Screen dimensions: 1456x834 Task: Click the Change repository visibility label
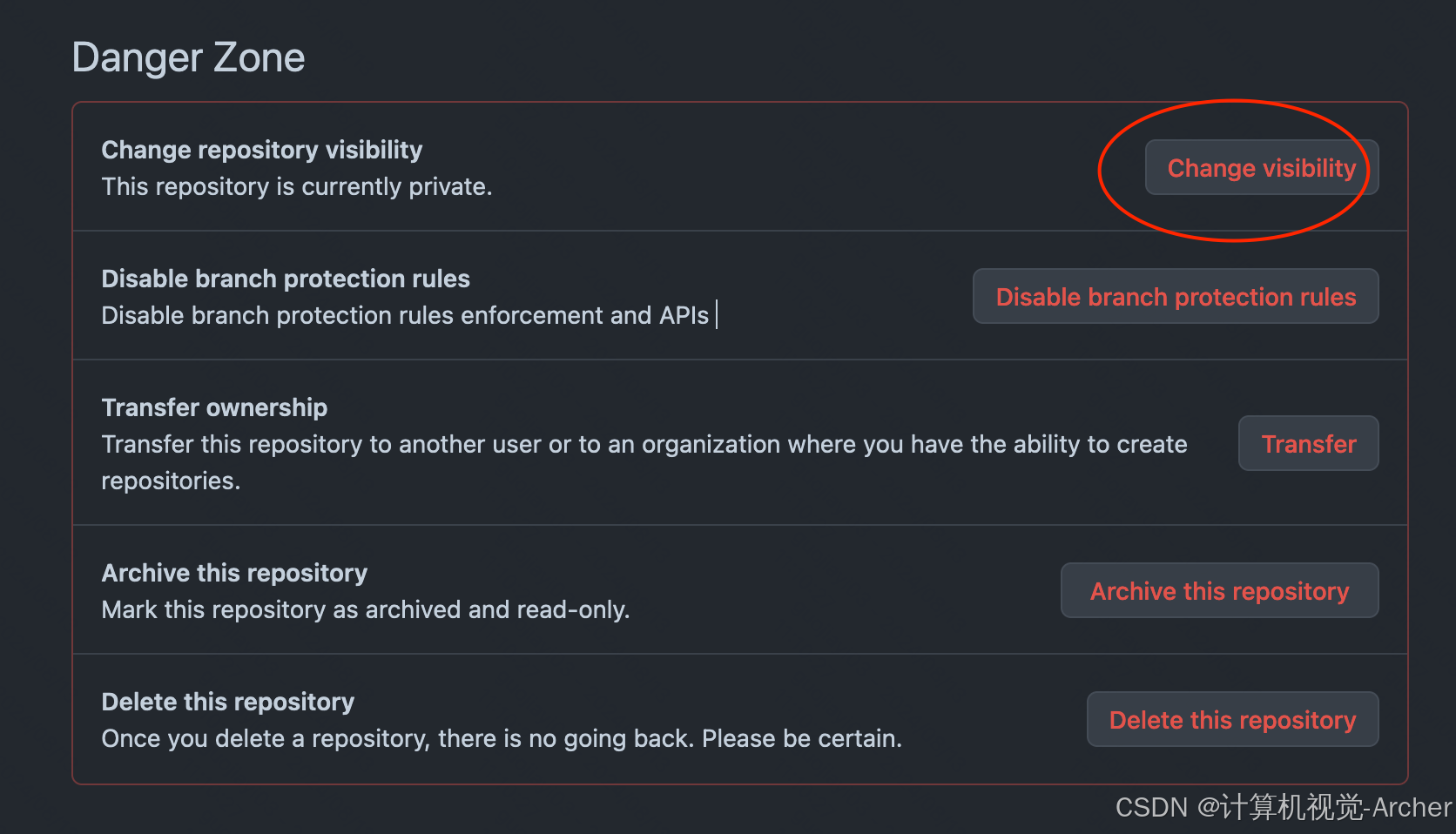pyautogui.click(x=262, y=150)
